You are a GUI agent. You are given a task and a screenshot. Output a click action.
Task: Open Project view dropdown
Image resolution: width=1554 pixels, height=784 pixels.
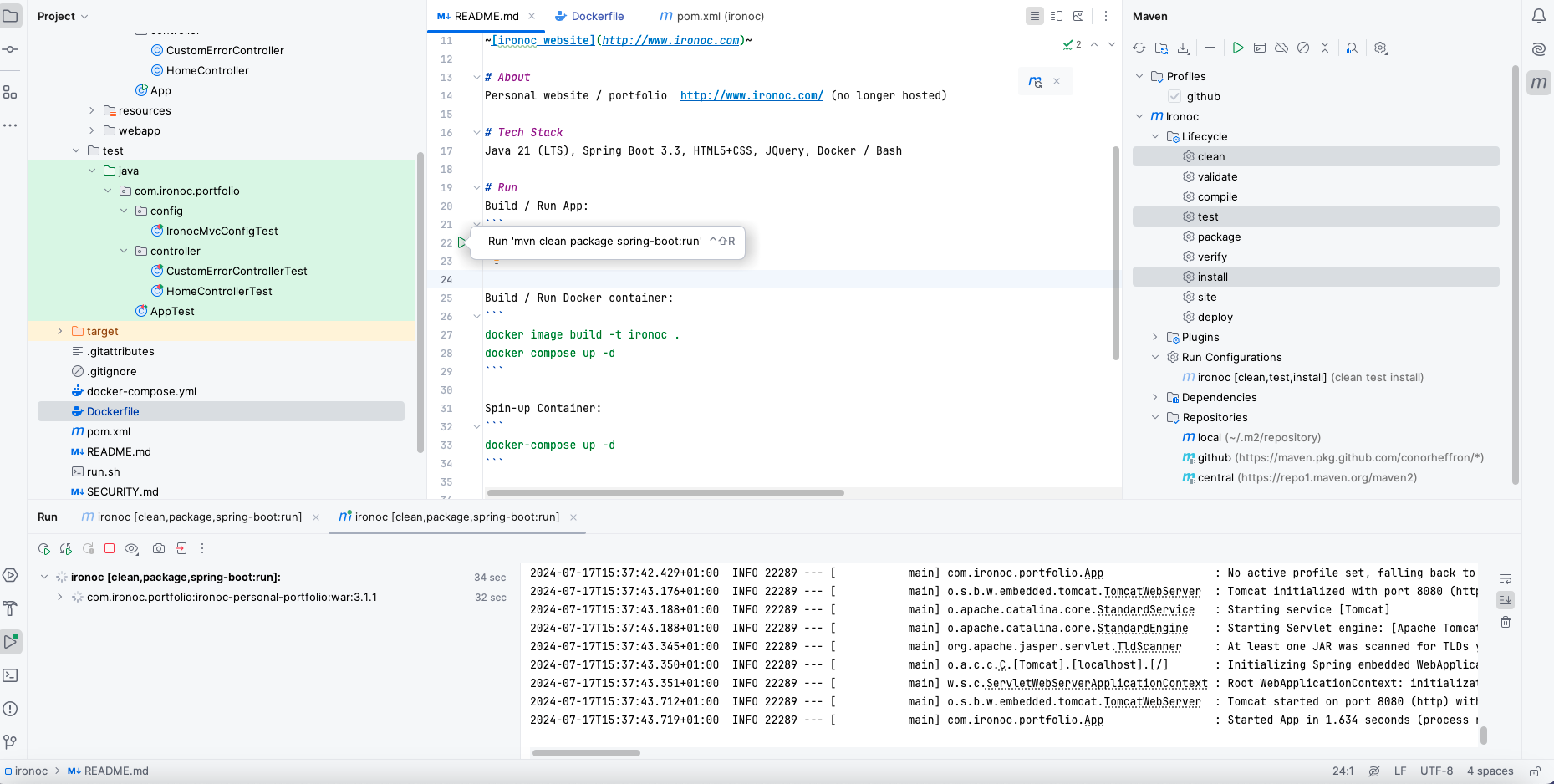click(63, 16)
